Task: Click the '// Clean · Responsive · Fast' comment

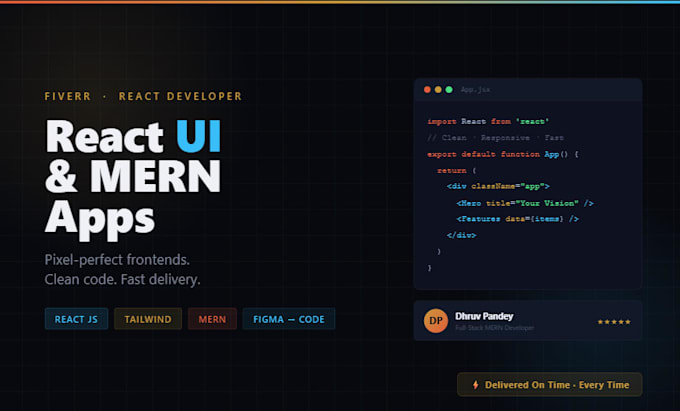Action: (x=495, y=138)
